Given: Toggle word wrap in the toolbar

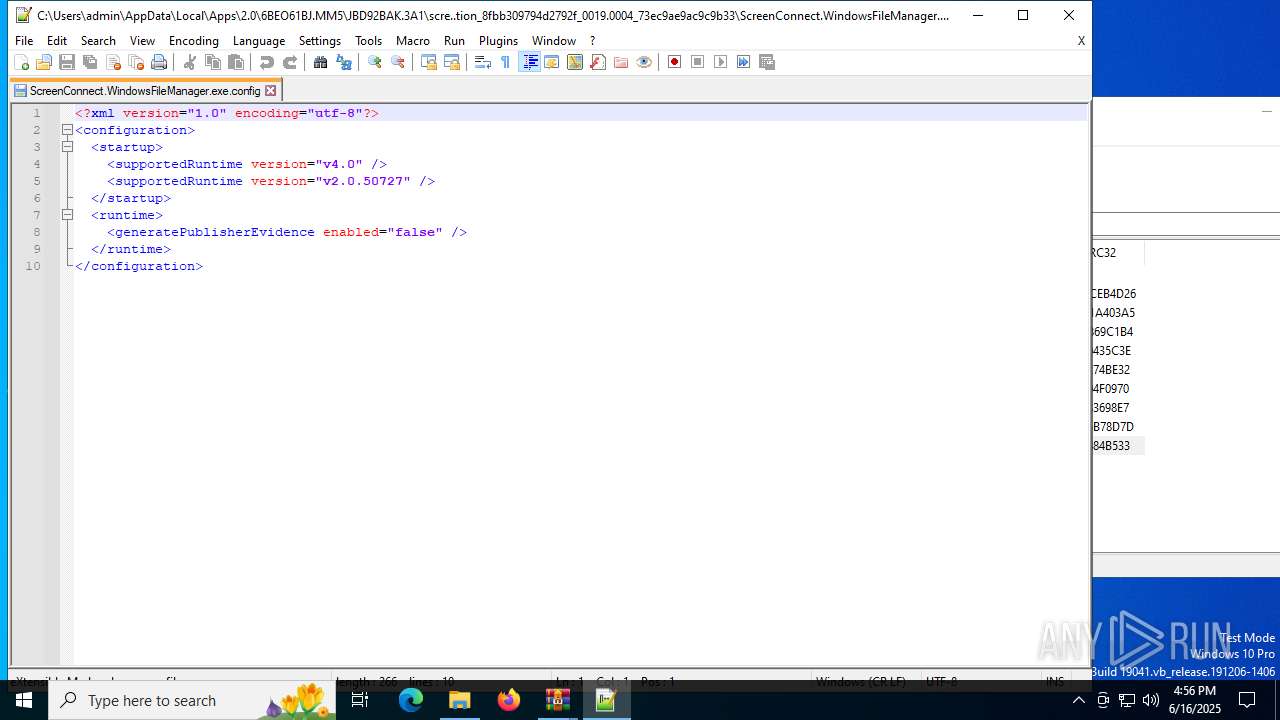Looking at the screenshot, I should 483,62.
